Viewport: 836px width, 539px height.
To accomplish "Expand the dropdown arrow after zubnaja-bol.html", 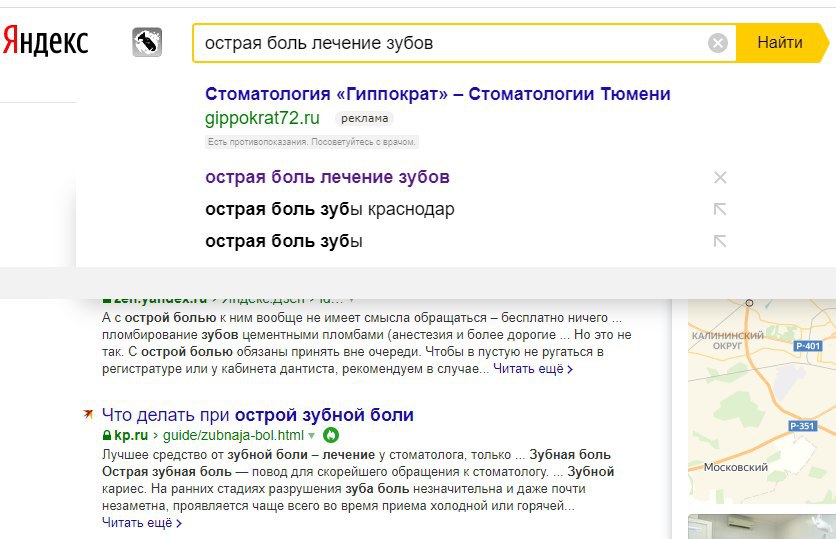I will tap(311, 436).
